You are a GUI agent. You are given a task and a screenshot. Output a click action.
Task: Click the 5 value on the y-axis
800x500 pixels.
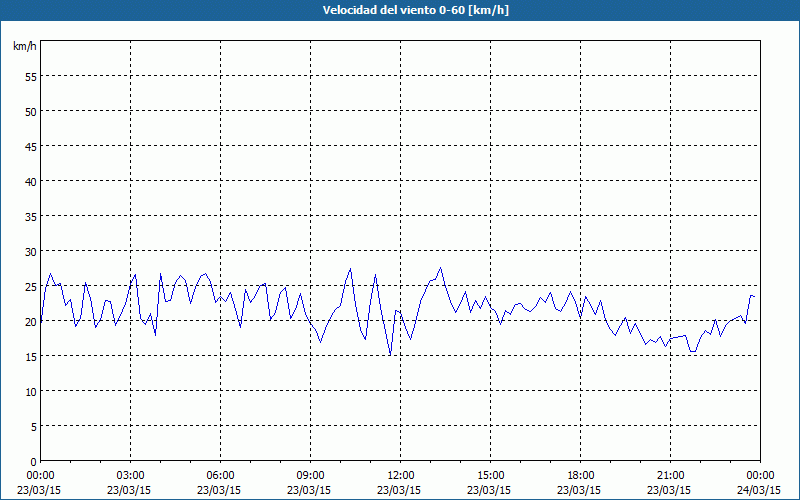click(34, 427)
